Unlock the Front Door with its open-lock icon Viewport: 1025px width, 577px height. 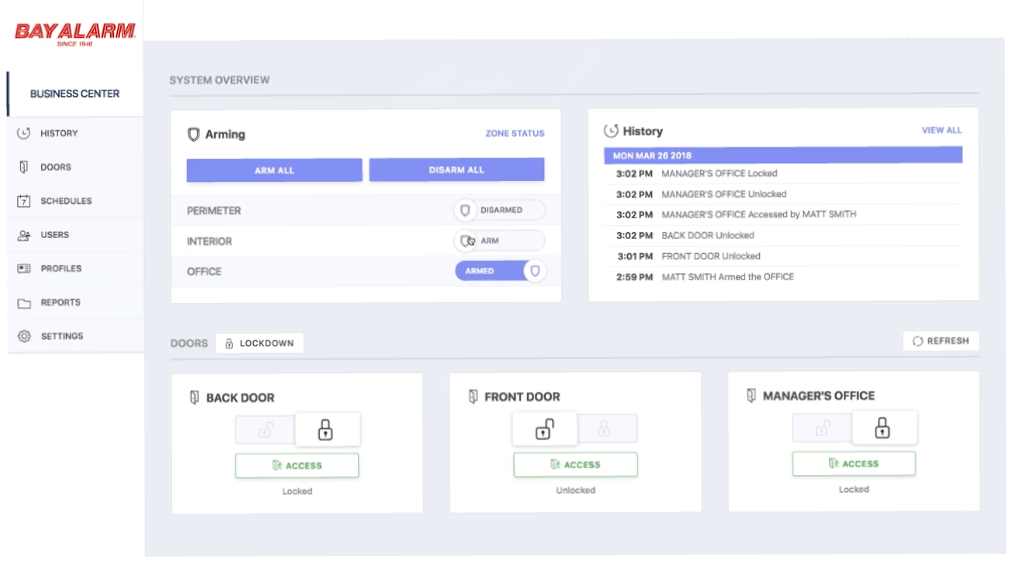click(x=545, y=429)
